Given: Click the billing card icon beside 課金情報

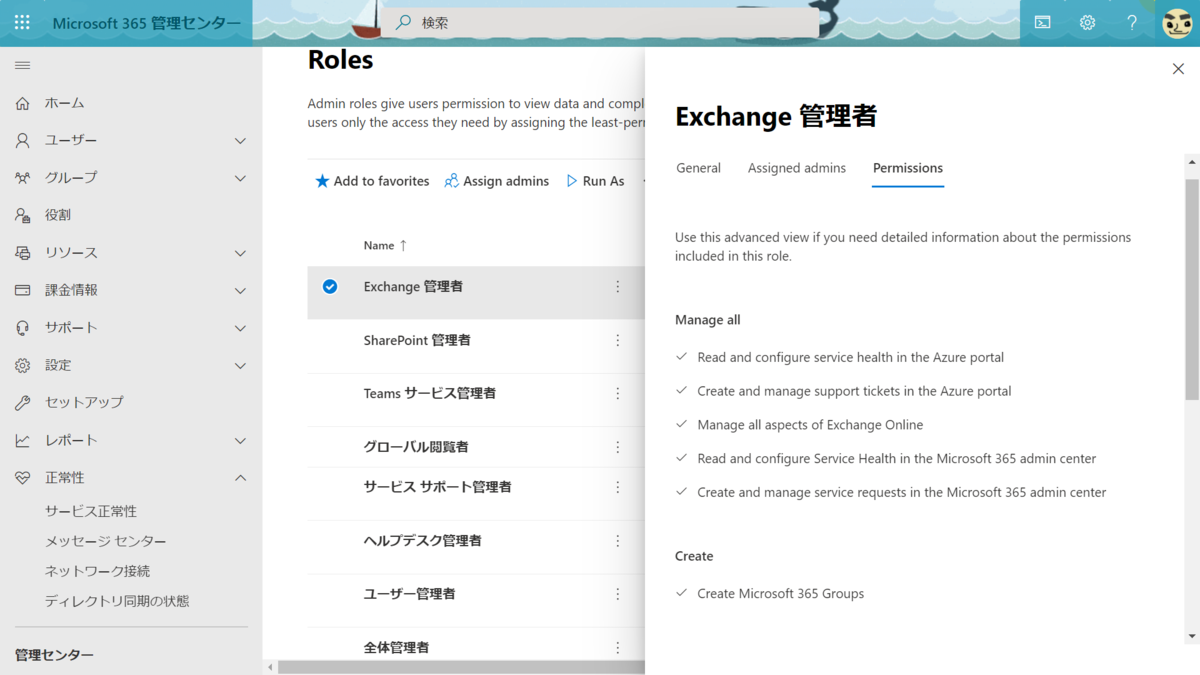Looking at the screenshot, I should pyautogui.click(x=22, y=290).
